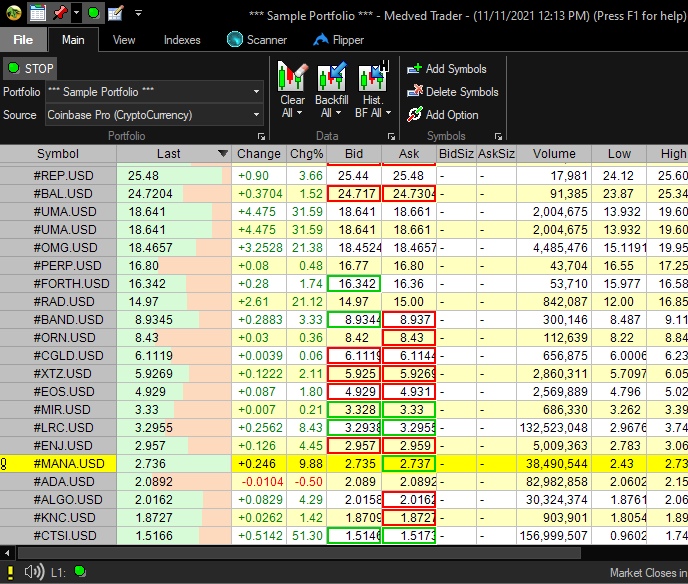
Task: Click the #LRC.USD last price bar
Action: pos(174,427)
